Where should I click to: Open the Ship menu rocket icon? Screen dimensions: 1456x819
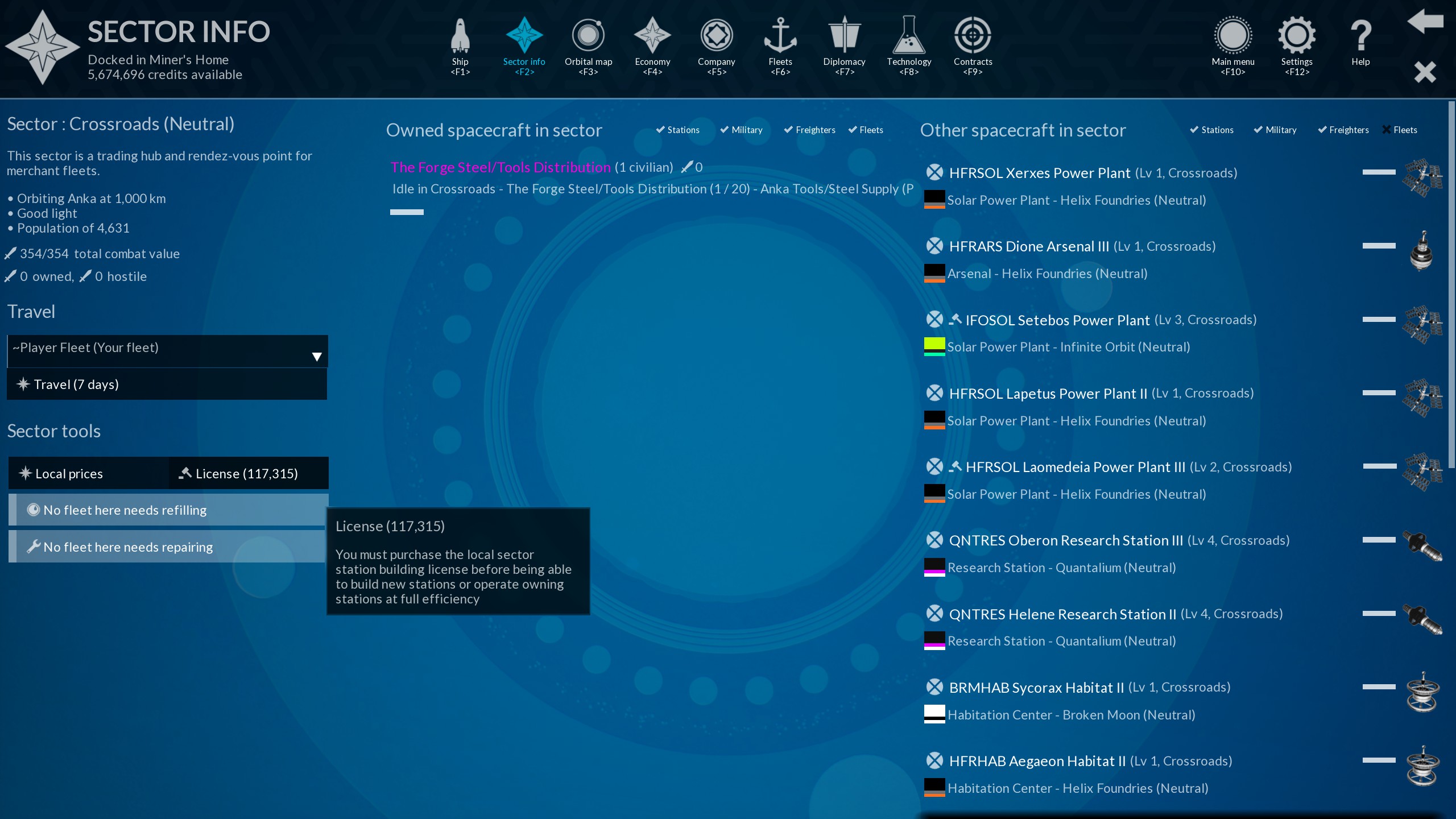[460, 35]
